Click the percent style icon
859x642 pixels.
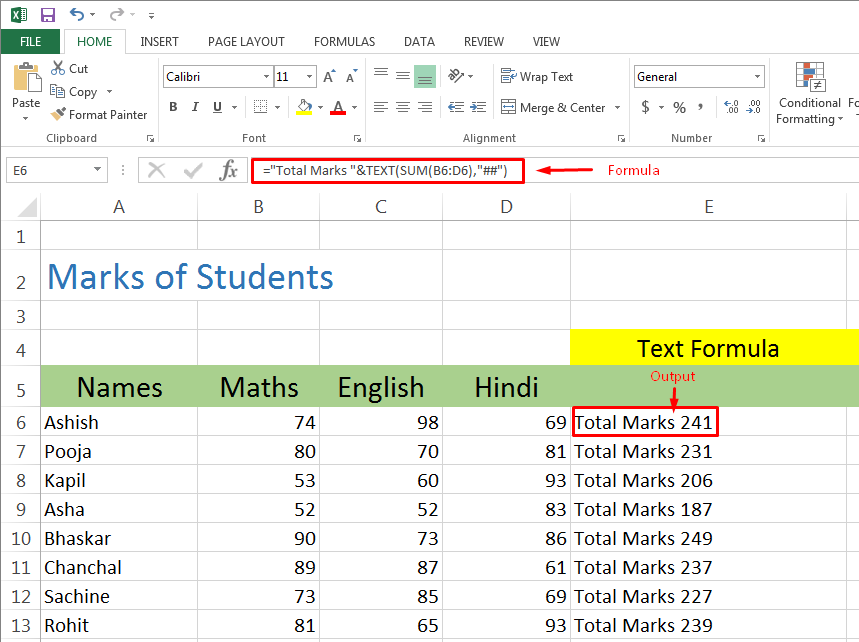pyautogui.click(x=679, y=107)
